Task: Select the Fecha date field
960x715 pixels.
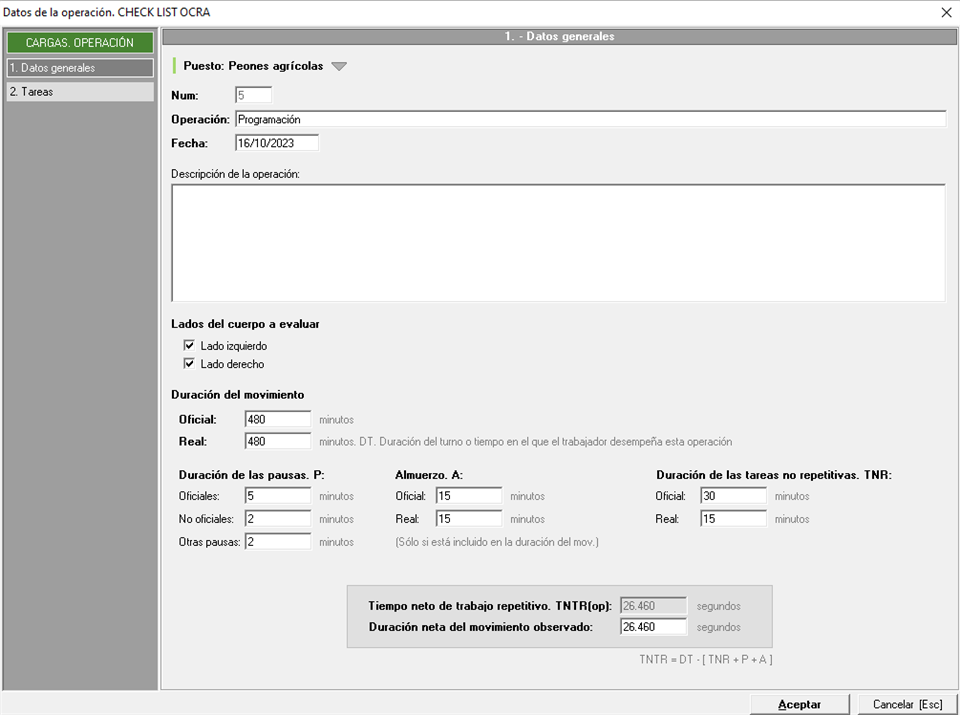Action: click(x=276, y=143)
